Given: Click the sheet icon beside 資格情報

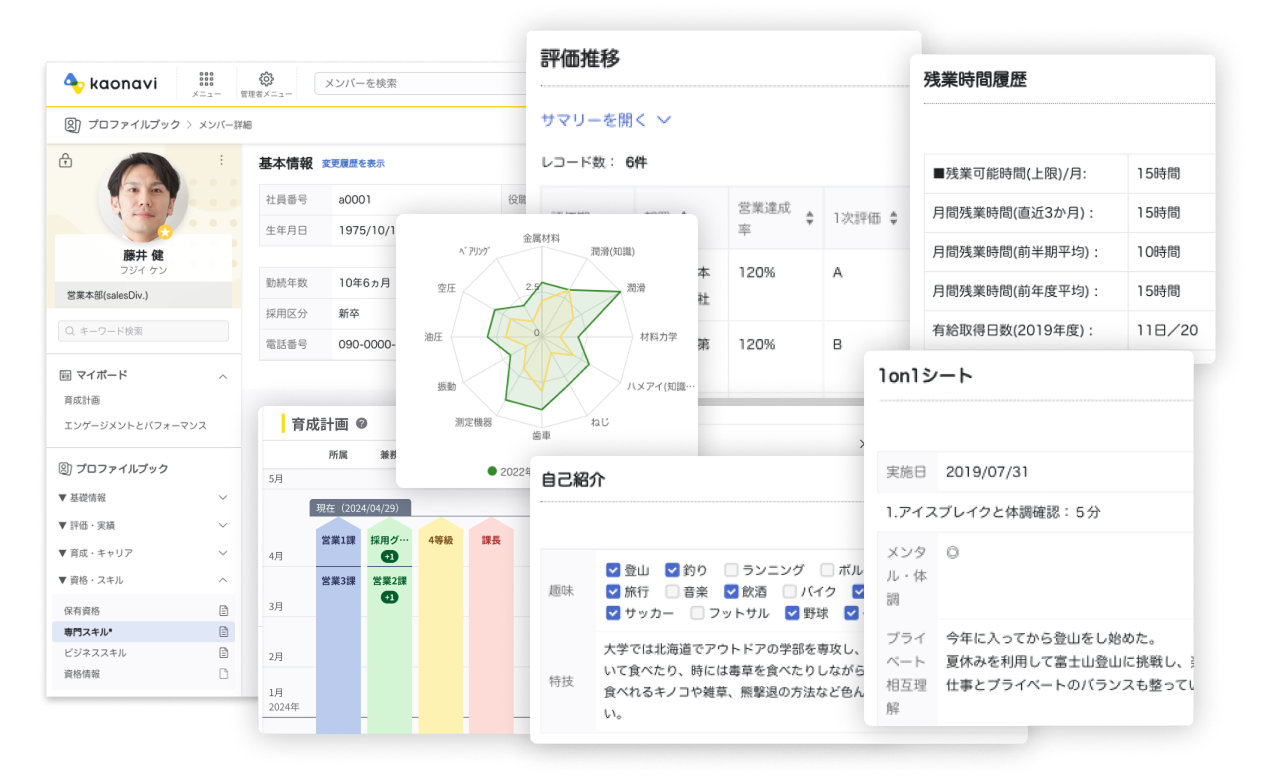Looking at the screenshot, I should (x=224, y=674).
